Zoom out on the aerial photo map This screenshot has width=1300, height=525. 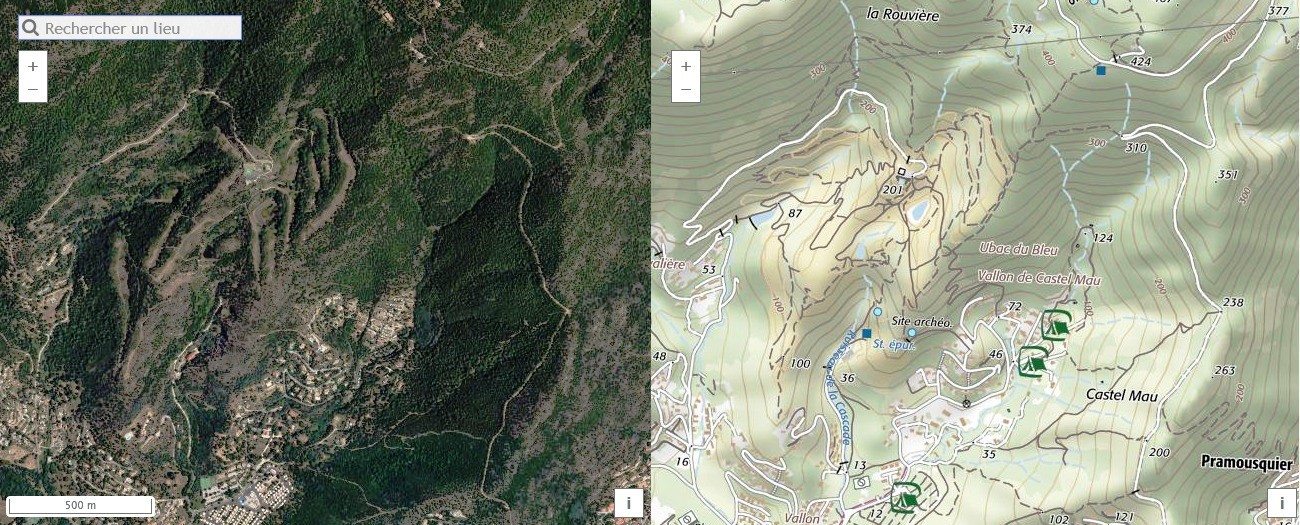(33, 90)
